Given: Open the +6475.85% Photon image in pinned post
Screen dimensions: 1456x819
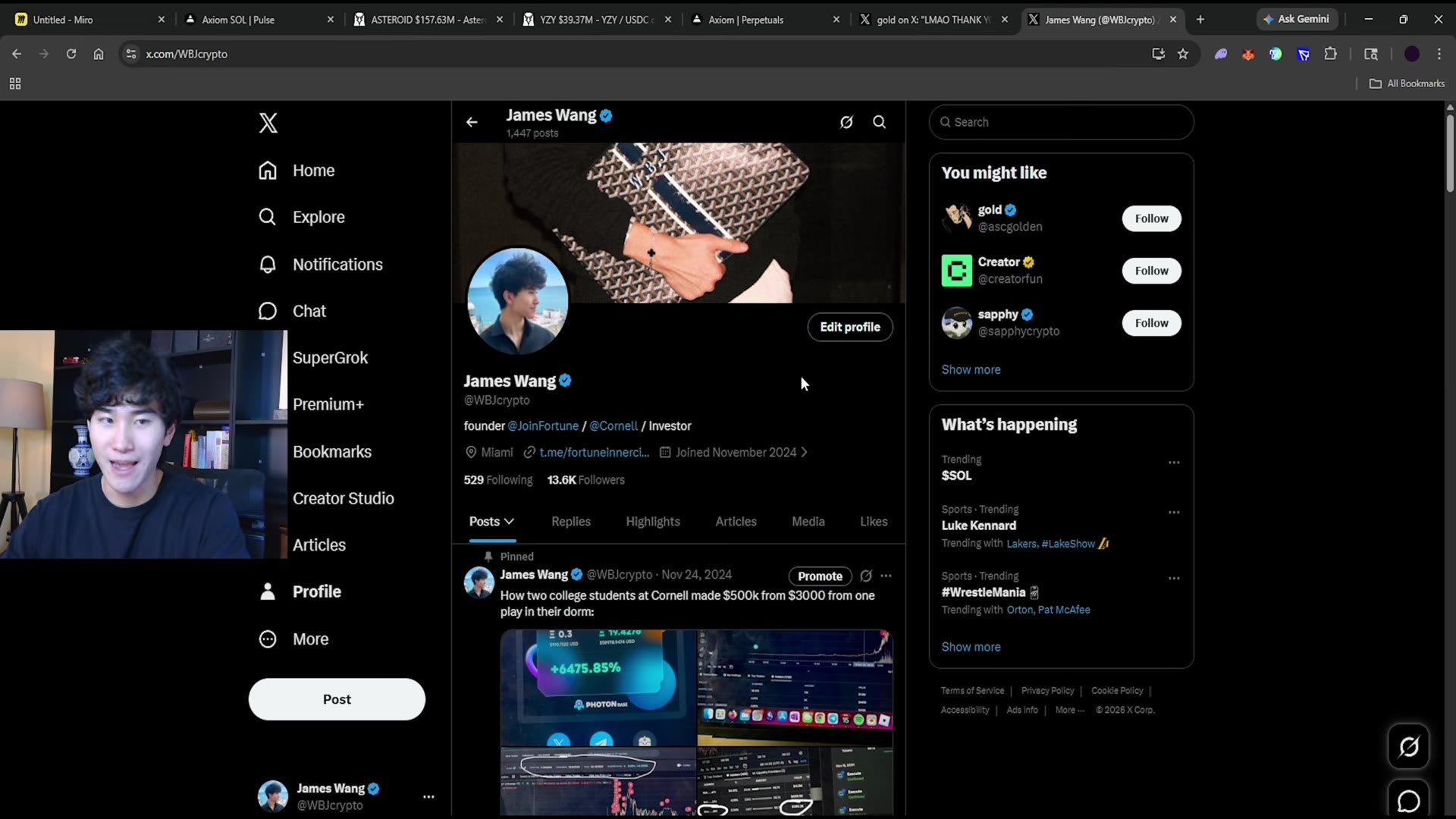Looking at the screenshot, I should click(598, 688).
